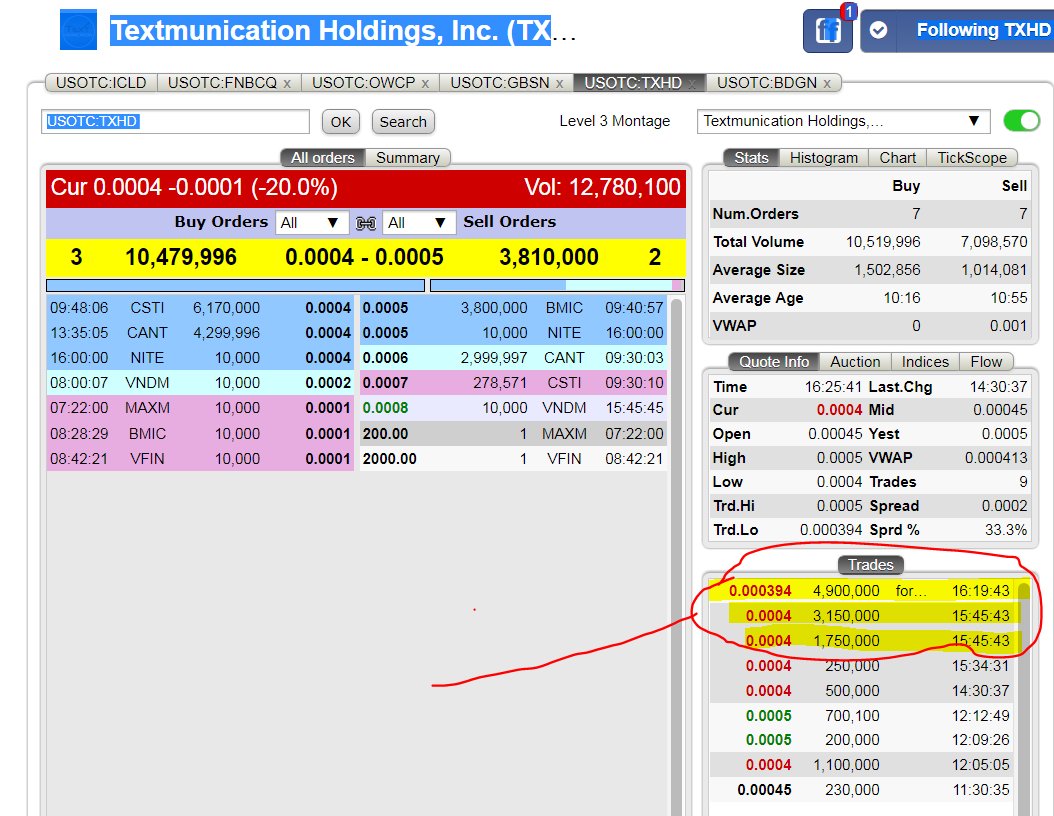Screen dimensions: 1054x816
Task: Select the MAXM buy order at 07:22:00
Action: 200,408
